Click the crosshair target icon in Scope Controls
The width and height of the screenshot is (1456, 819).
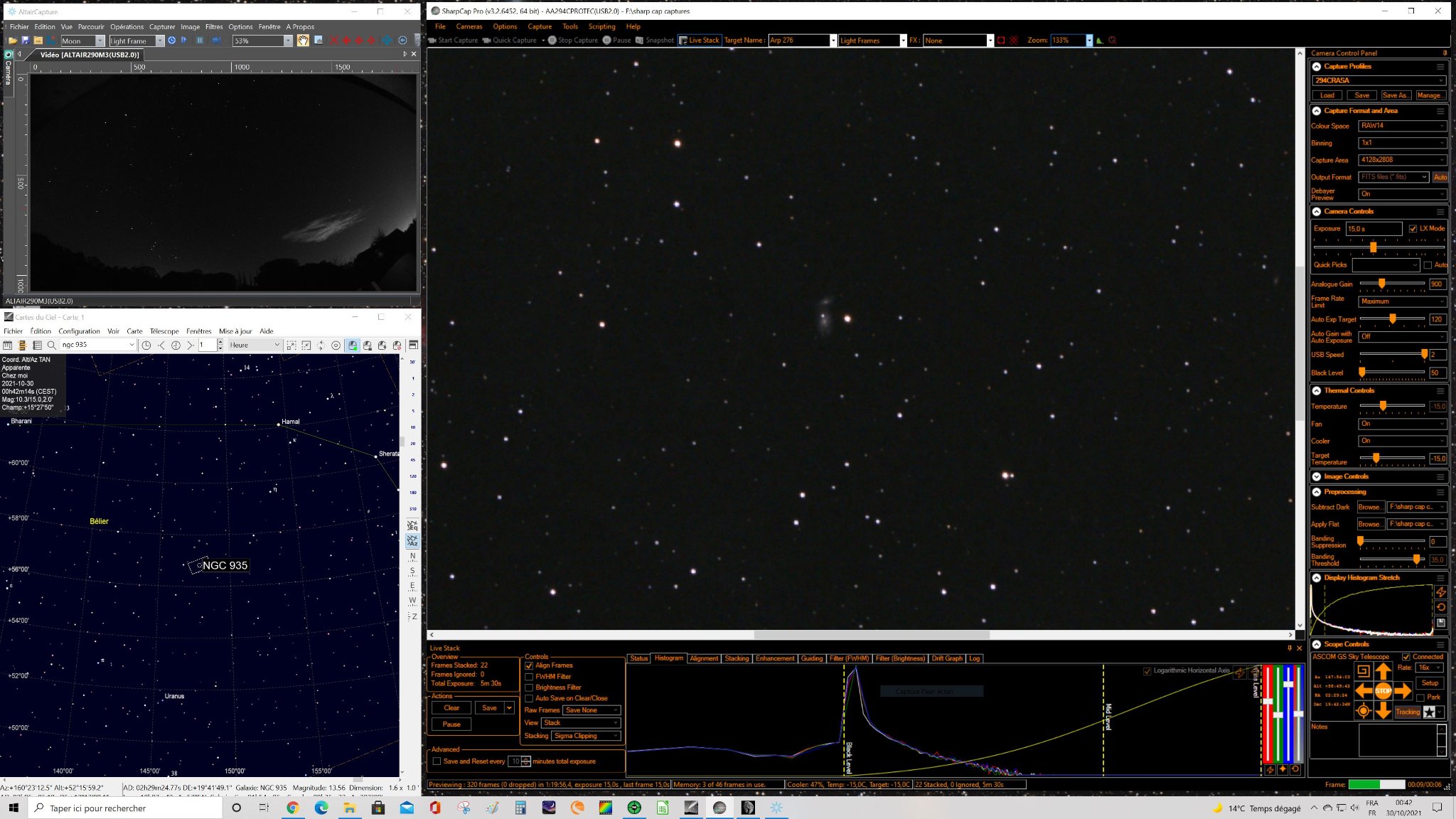tap(1363, 710)
